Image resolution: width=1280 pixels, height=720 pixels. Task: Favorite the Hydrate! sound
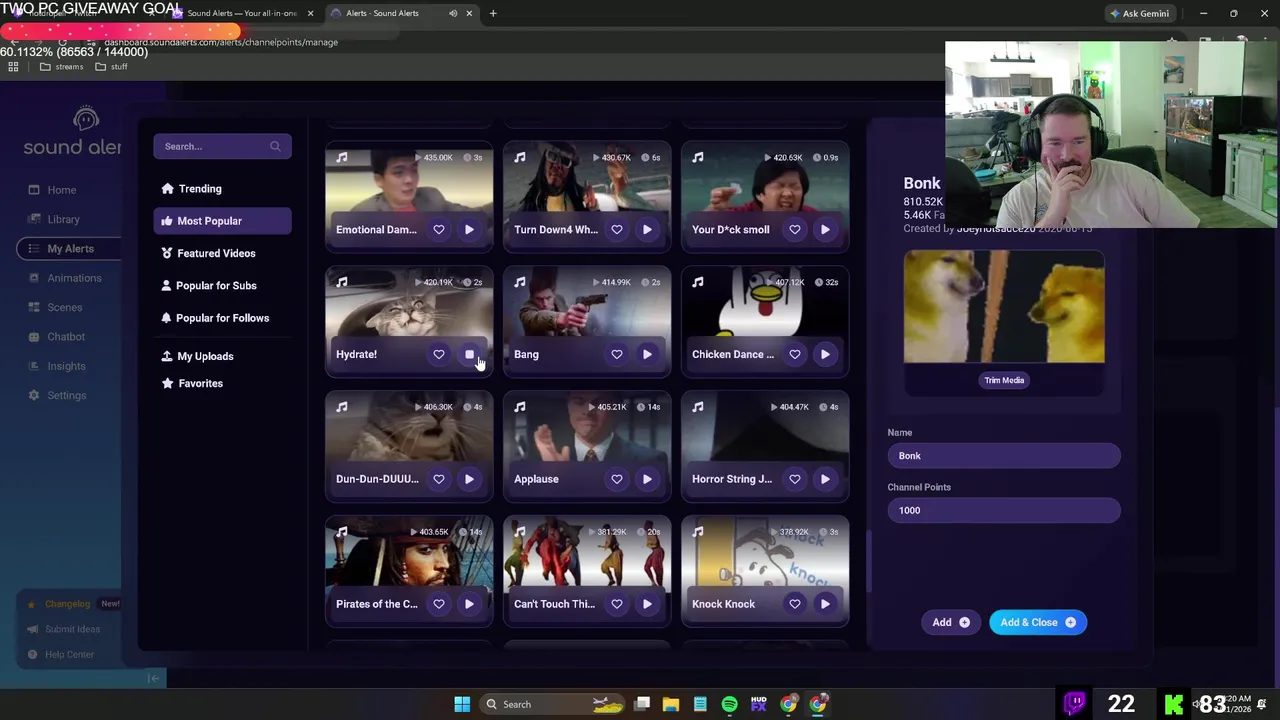[439, 354]
